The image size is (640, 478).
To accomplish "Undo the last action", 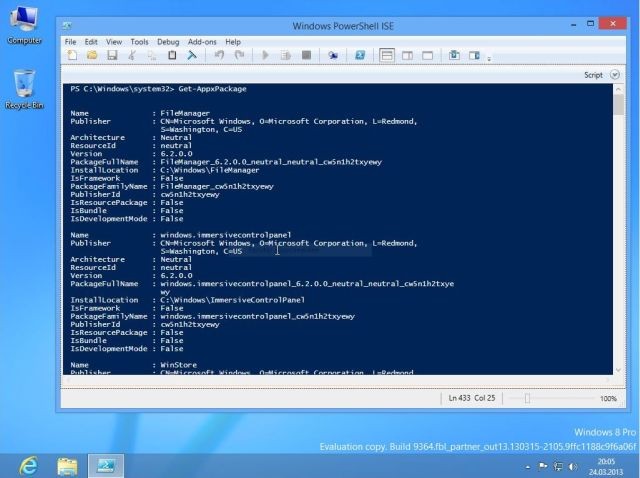I will coord(219,55).
